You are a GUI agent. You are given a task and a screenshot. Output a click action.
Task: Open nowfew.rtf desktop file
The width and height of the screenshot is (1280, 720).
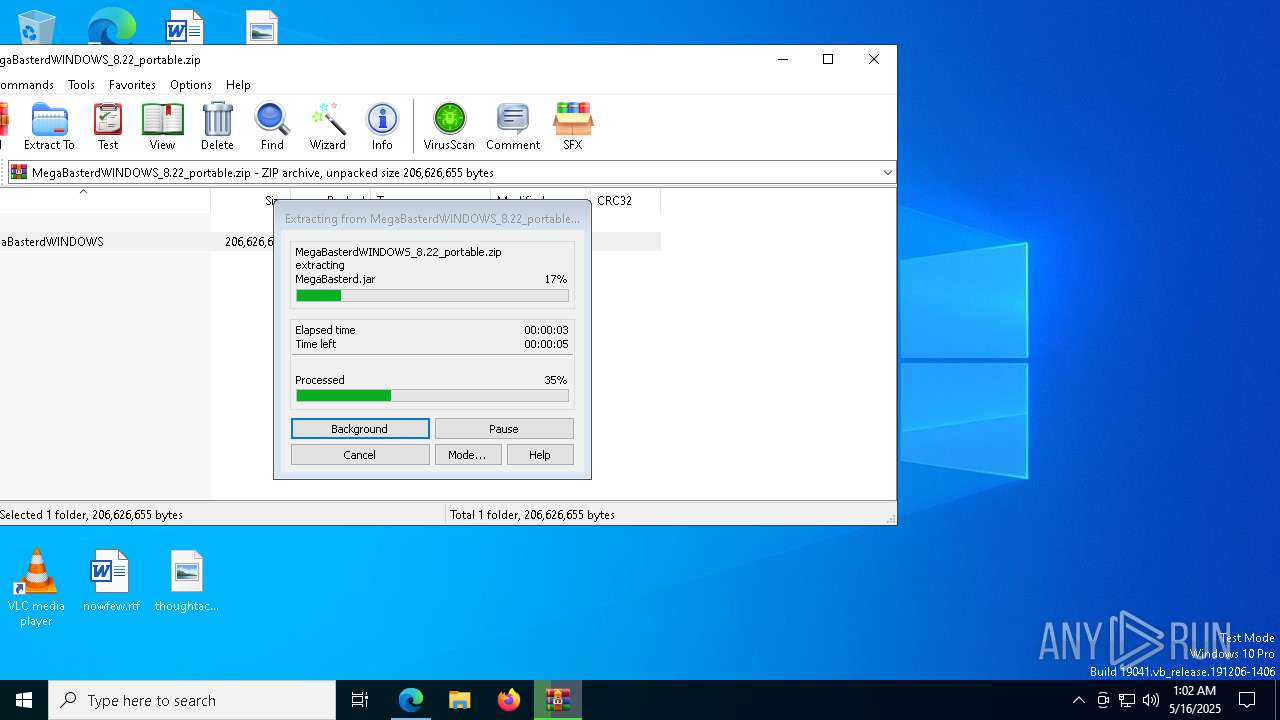(x=111, y=581)
